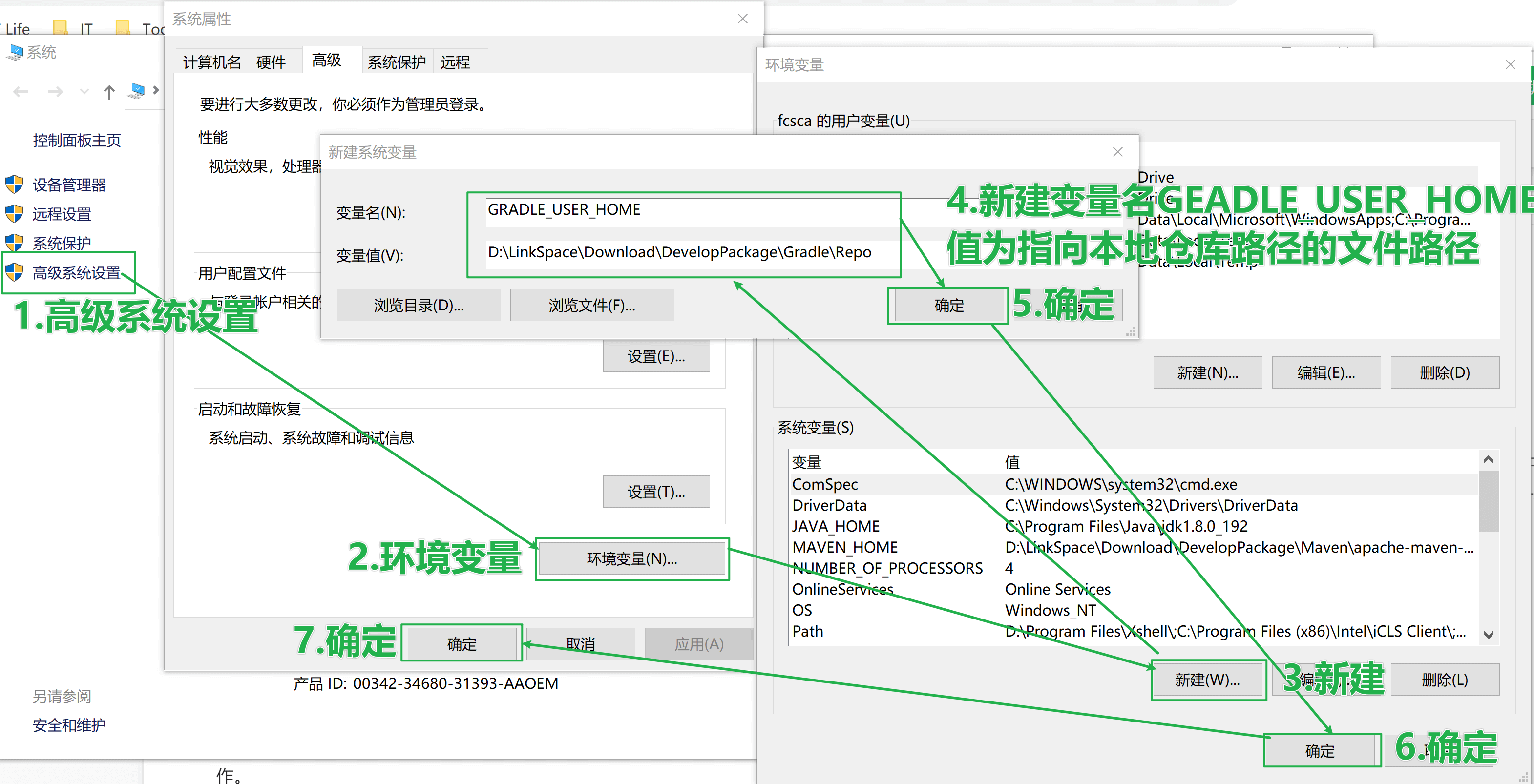The height and width of the screenshot is (784, 1534).
Task: Expand the recent locations chevron
Action: (84, 92)
